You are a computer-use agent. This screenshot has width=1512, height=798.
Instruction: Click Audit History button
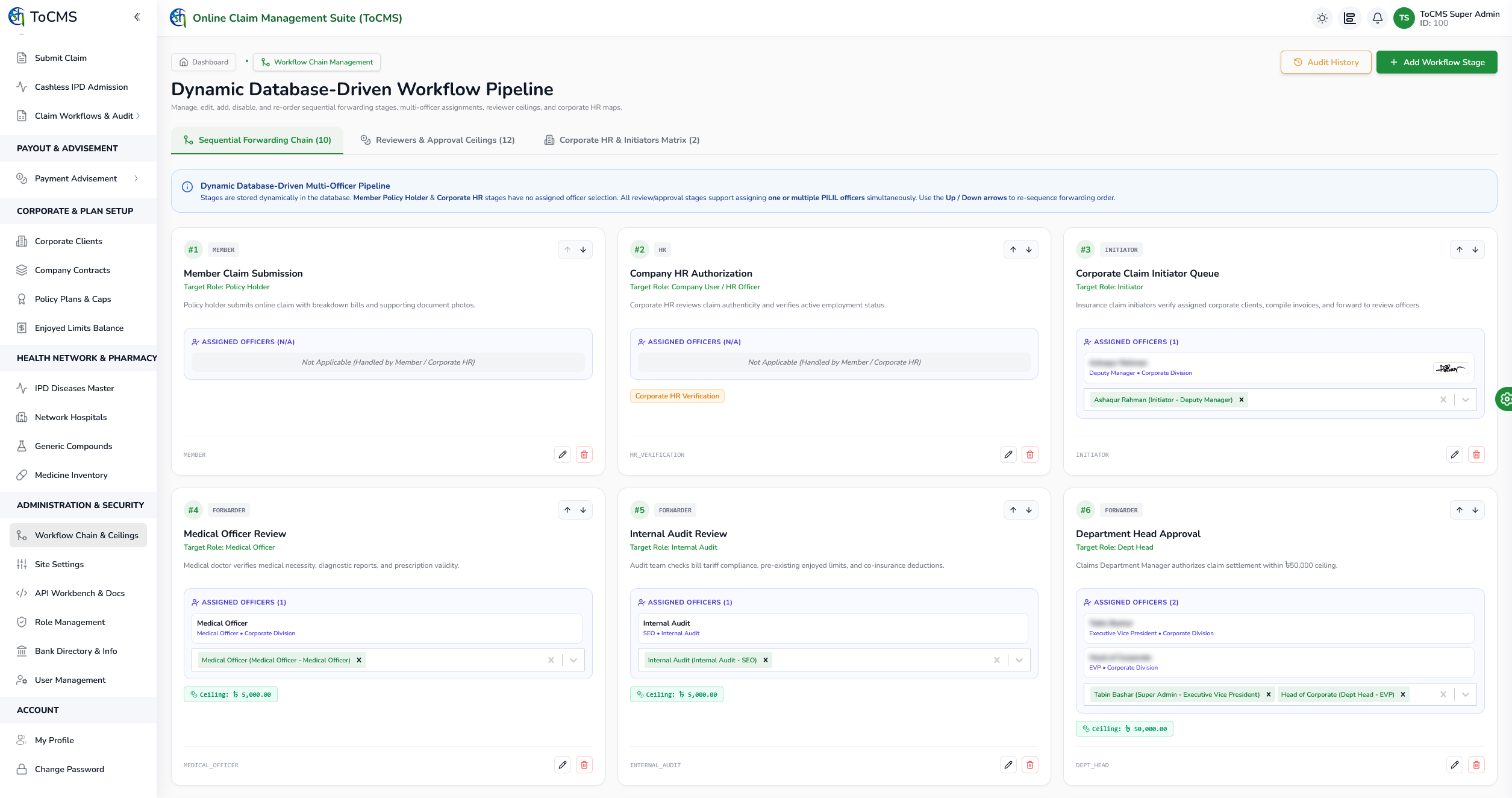pyautogui.click(x=1326, y=62)
